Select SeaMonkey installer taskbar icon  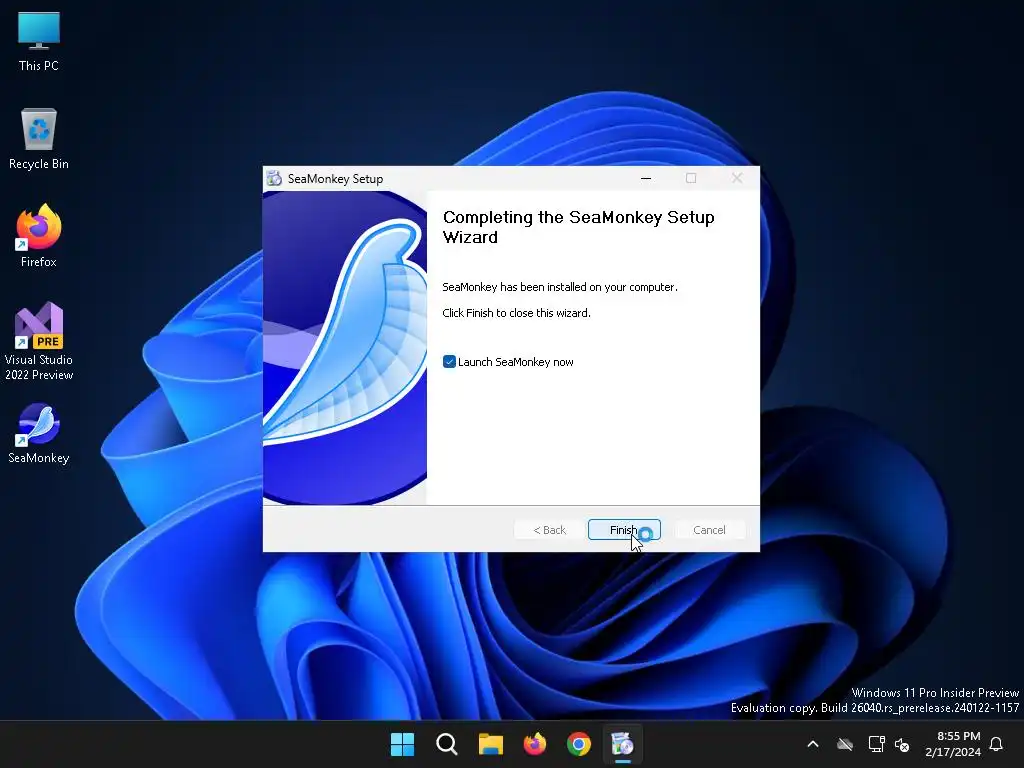pyautogui.click(x=622, y=744)
